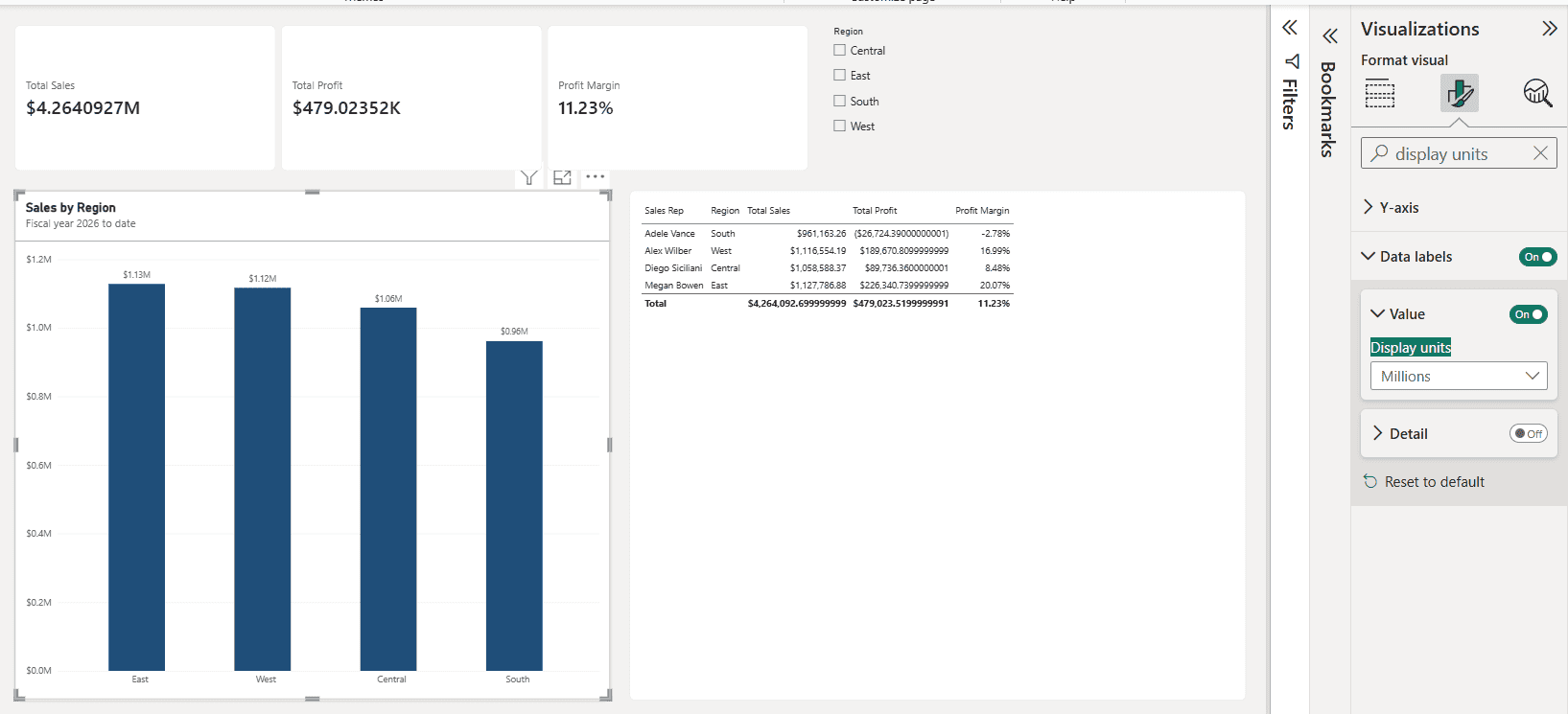The width and height of the screenshot is (1568, 714).
Task: Click the Total Sales table column header
Action: (x=768, y=211)
